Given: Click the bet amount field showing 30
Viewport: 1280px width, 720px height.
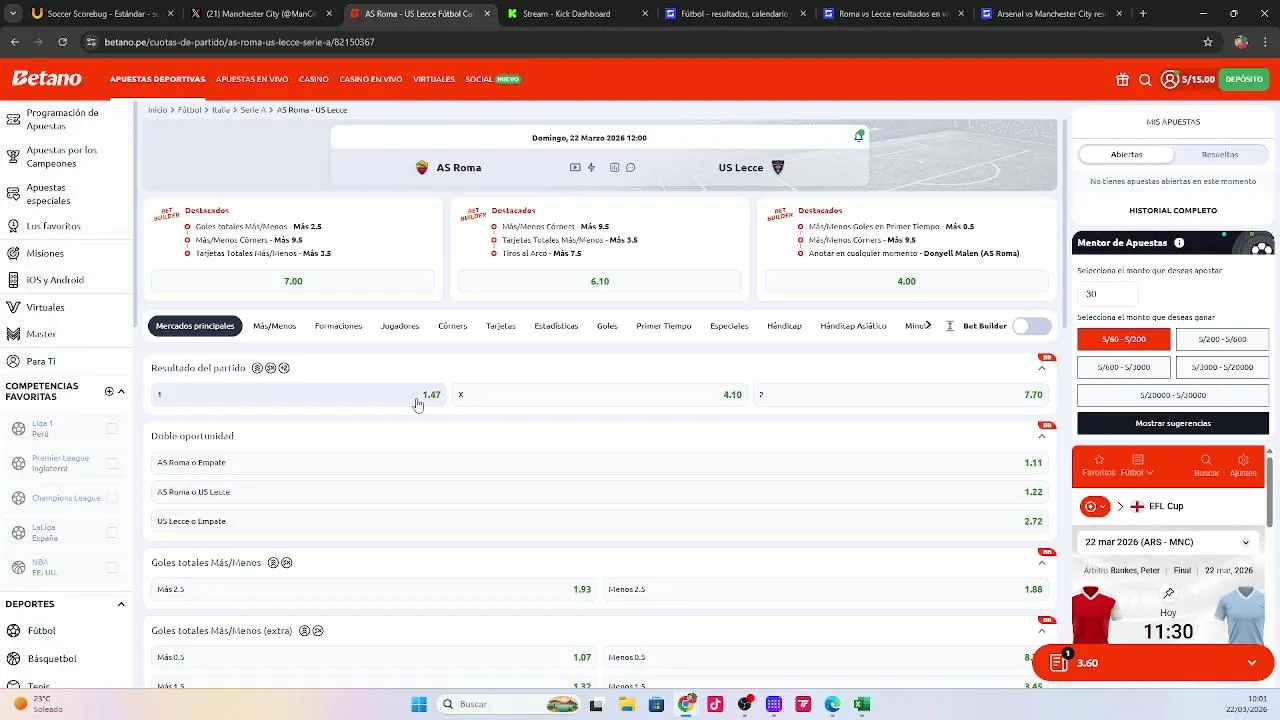Looking at the screenshot, I should tap(1108, 294).
